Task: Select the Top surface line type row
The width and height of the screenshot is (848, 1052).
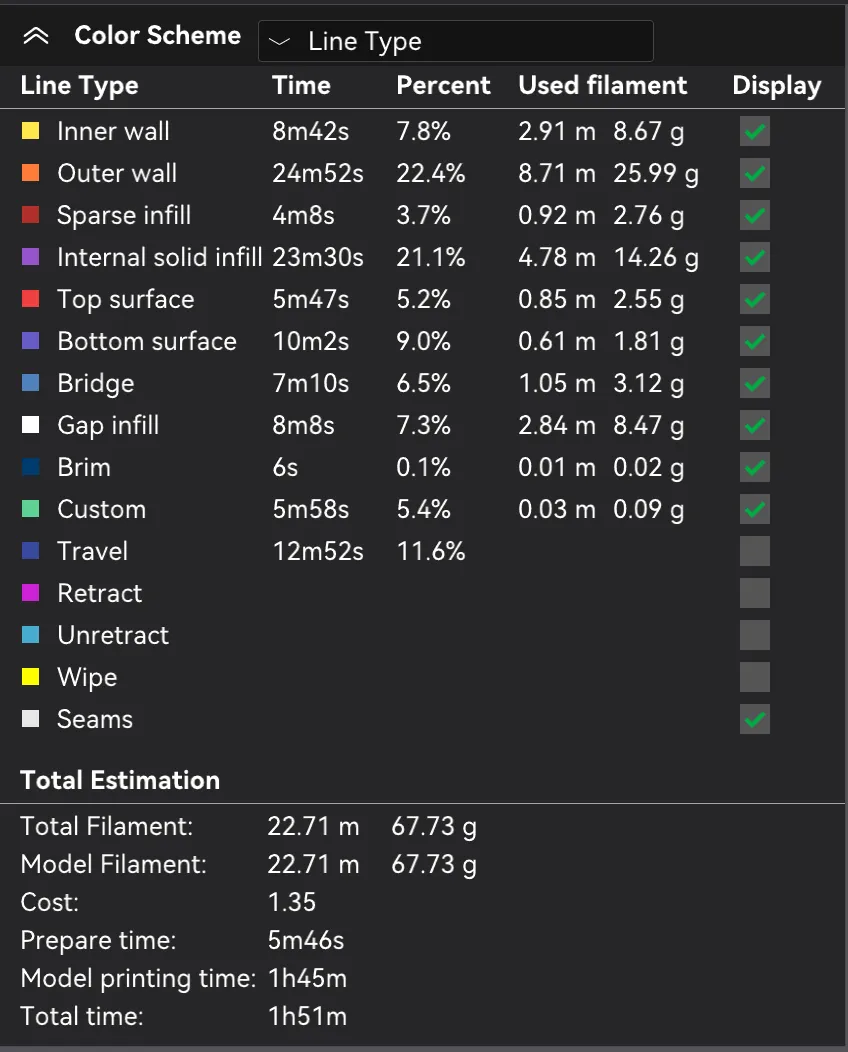Action: (125, 299)
